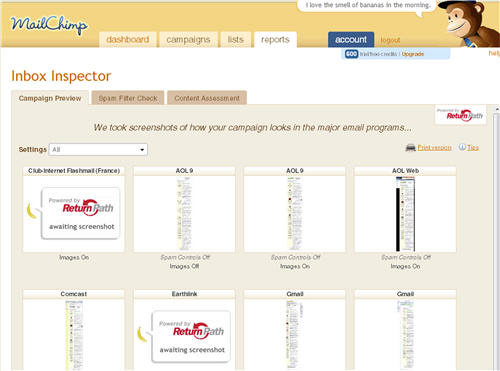This screenshot has height=371, width=500.
Task: Open the dashboard tab
Action: (x=128, y=39)
